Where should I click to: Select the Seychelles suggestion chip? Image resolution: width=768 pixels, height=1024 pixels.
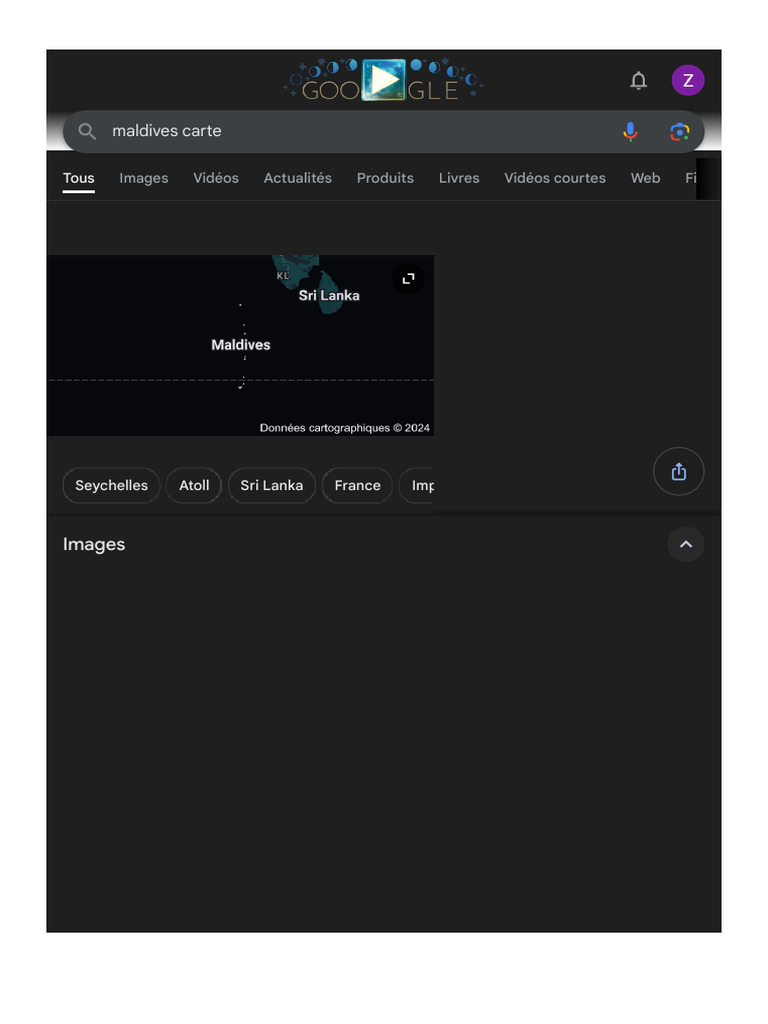pyautogui.click(x=111, y=485)
